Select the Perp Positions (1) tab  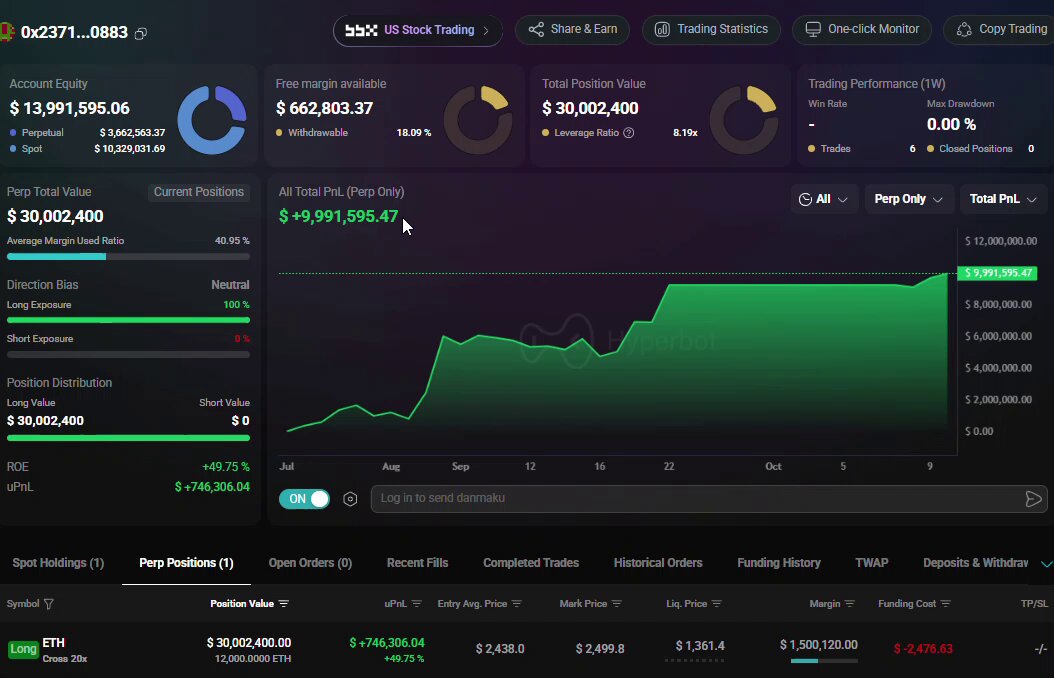coord(186,563)
